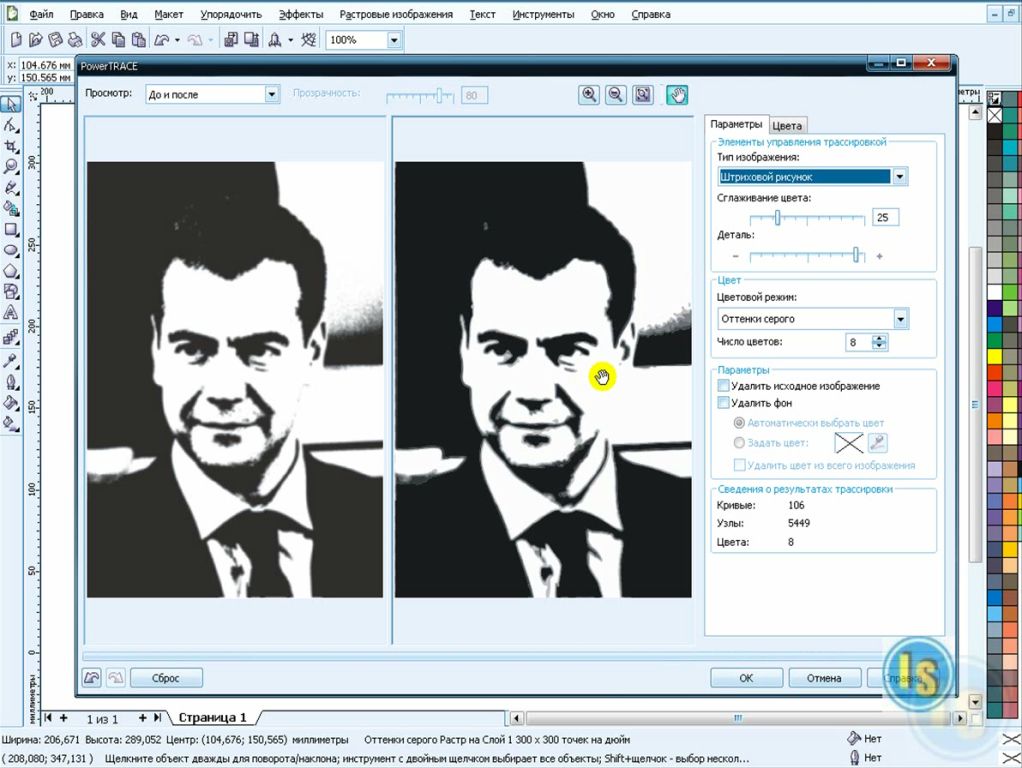Click the Copy icon in toolbar

[118, 40]
